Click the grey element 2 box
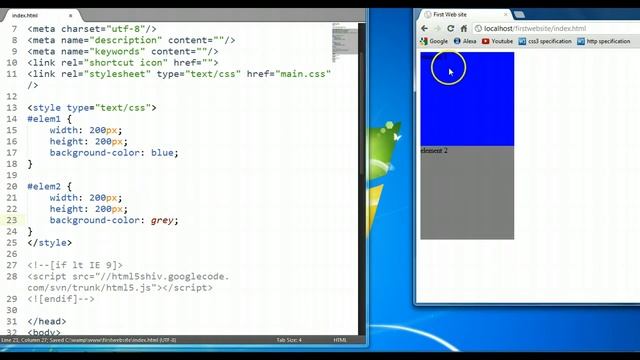 tap(467, 193)
